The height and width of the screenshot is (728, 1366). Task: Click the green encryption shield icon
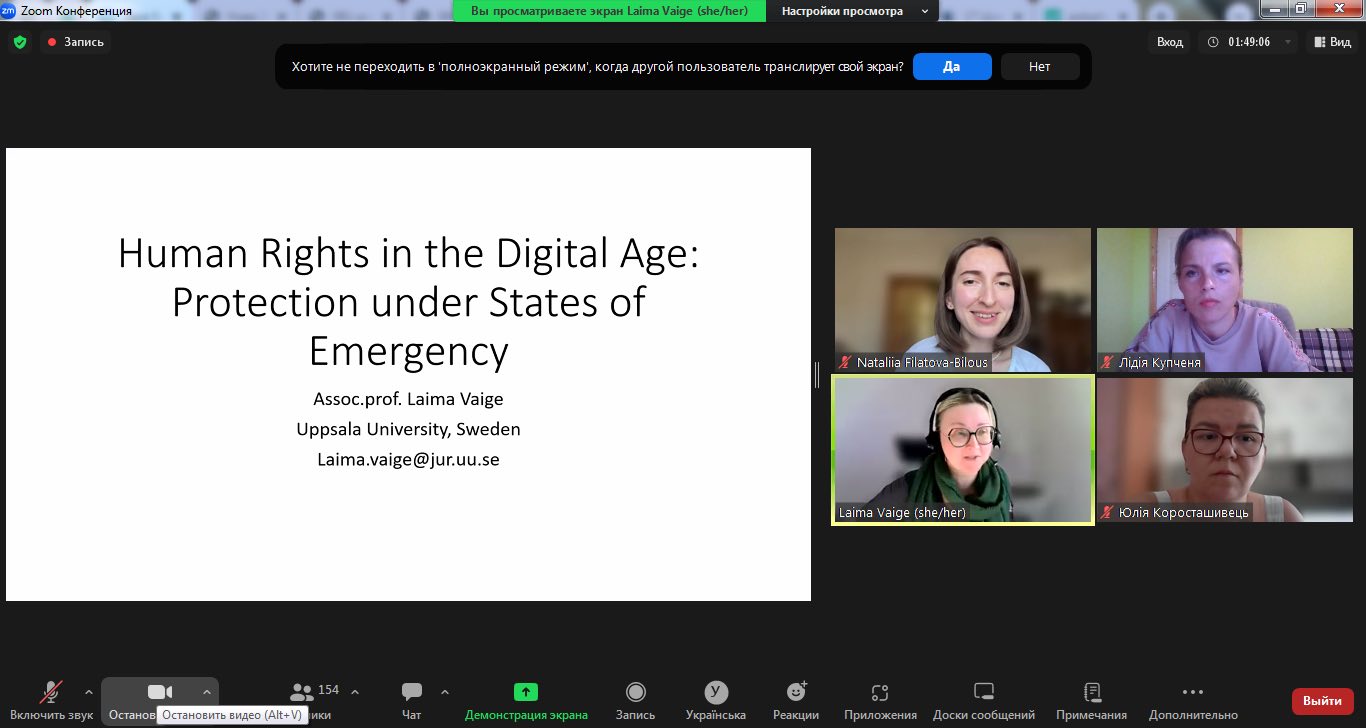[x=19, y=42]
